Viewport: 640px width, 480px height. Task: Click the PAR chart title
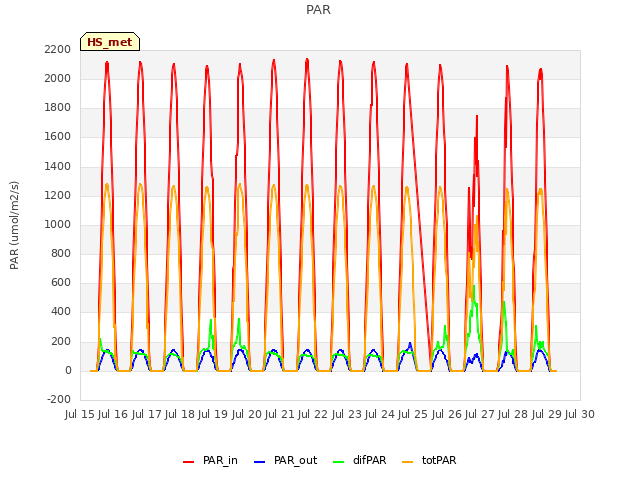318,9
